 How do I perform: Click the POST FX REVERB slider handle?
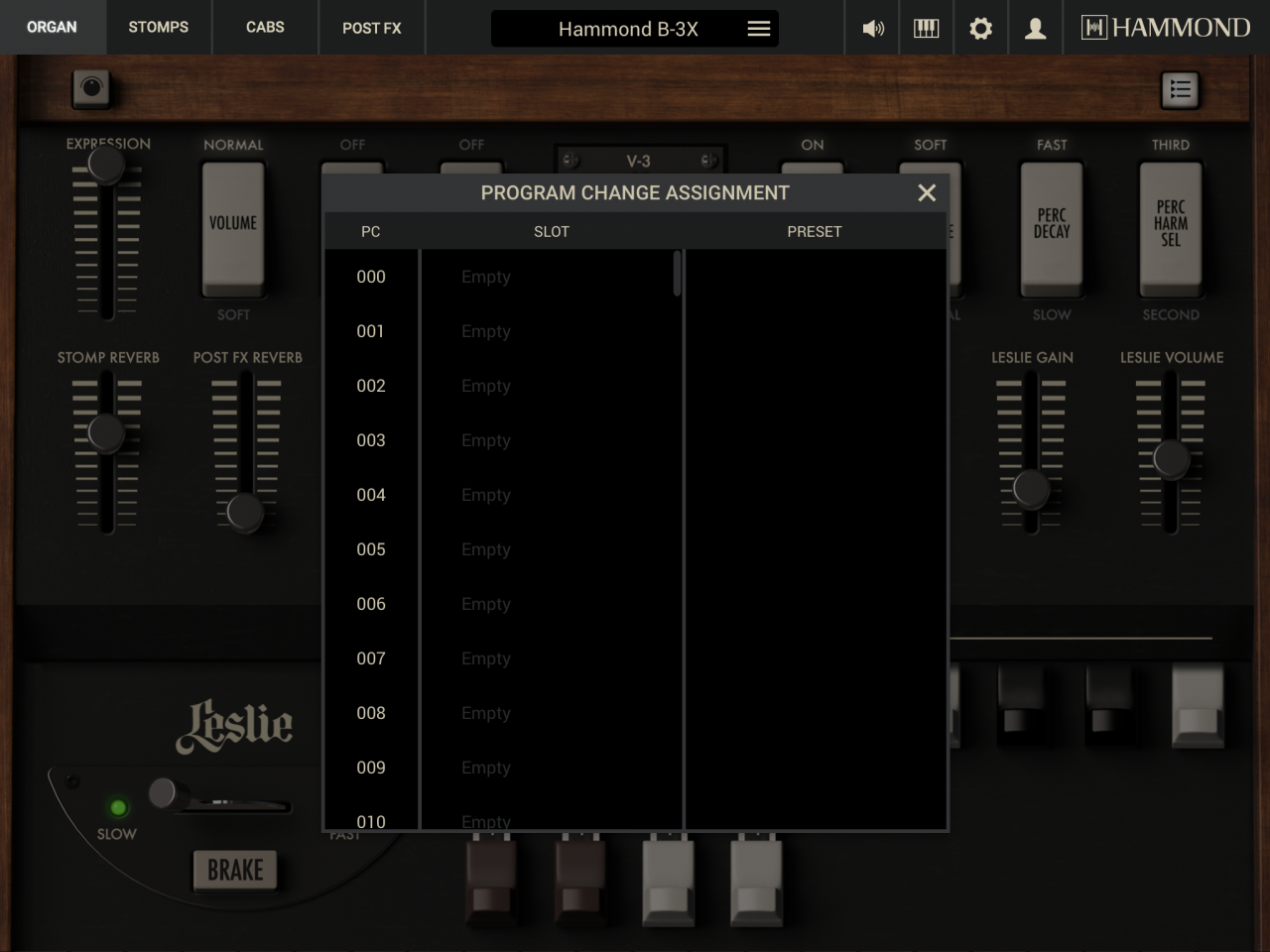245,513
